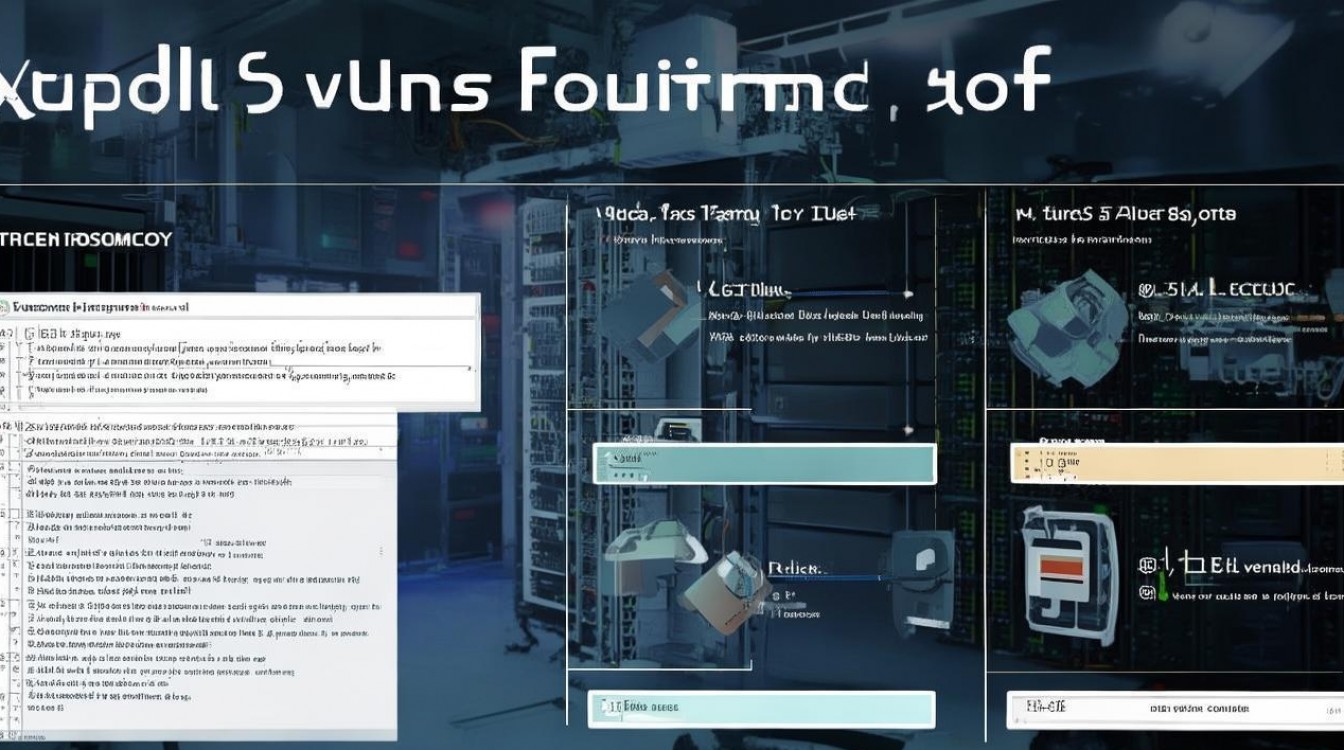1344x750 pixels.
Task: Click the beige highlighted bar in right panel
Action: click(x=1176, y=463)
